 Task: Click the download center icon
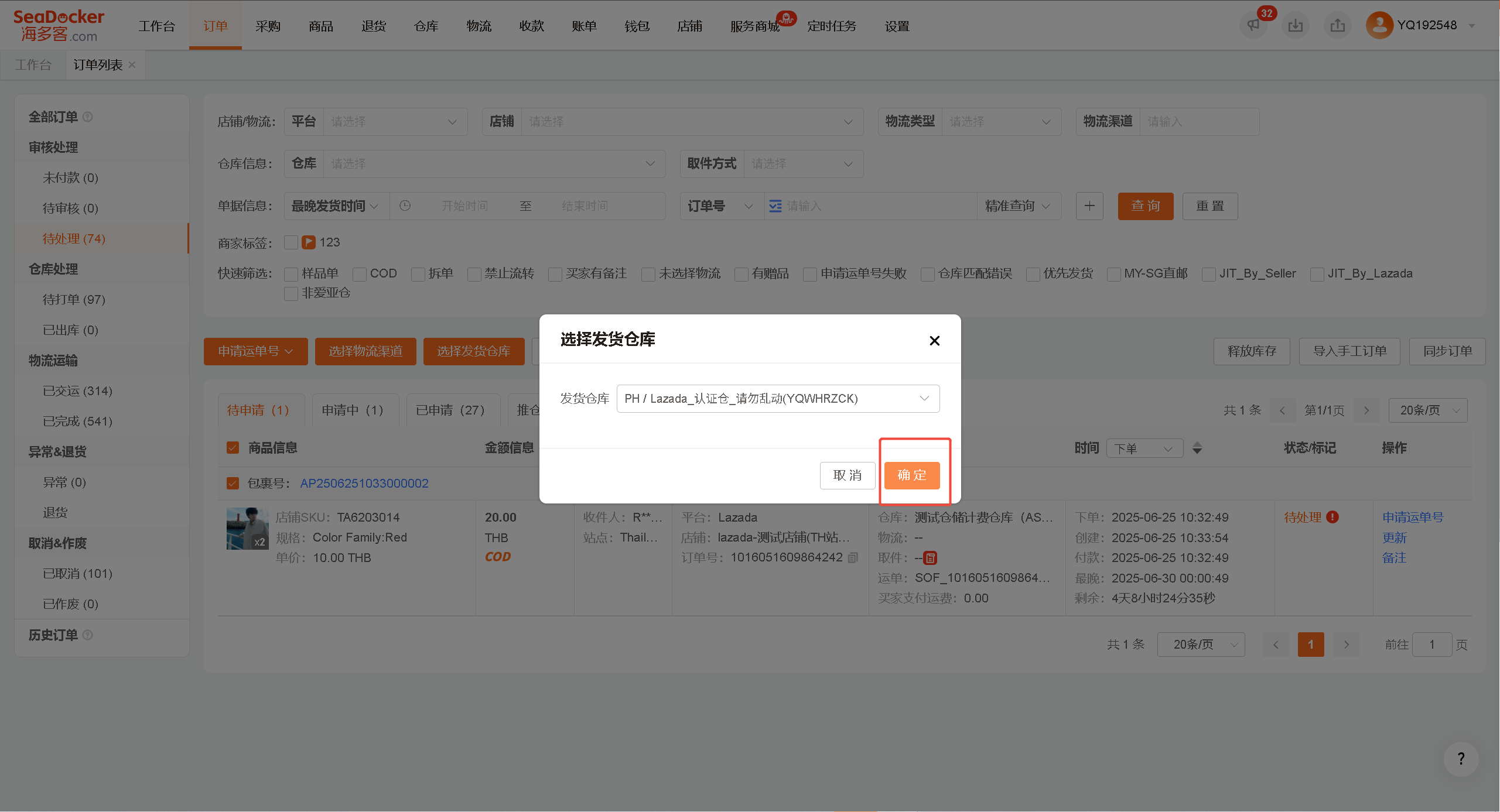click(1295, 26)
